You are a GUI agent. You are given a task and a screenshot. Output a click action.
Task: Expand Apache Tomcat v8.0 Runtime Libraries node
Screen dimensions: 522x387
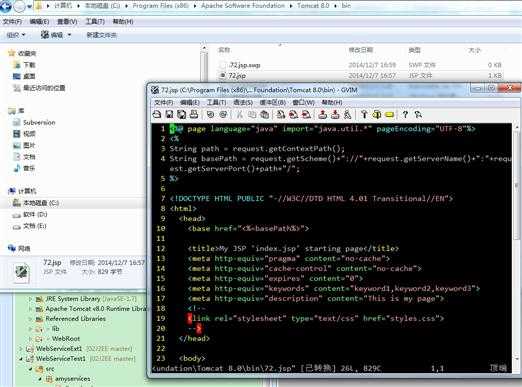pyautogui.click(x=31, y=309)
